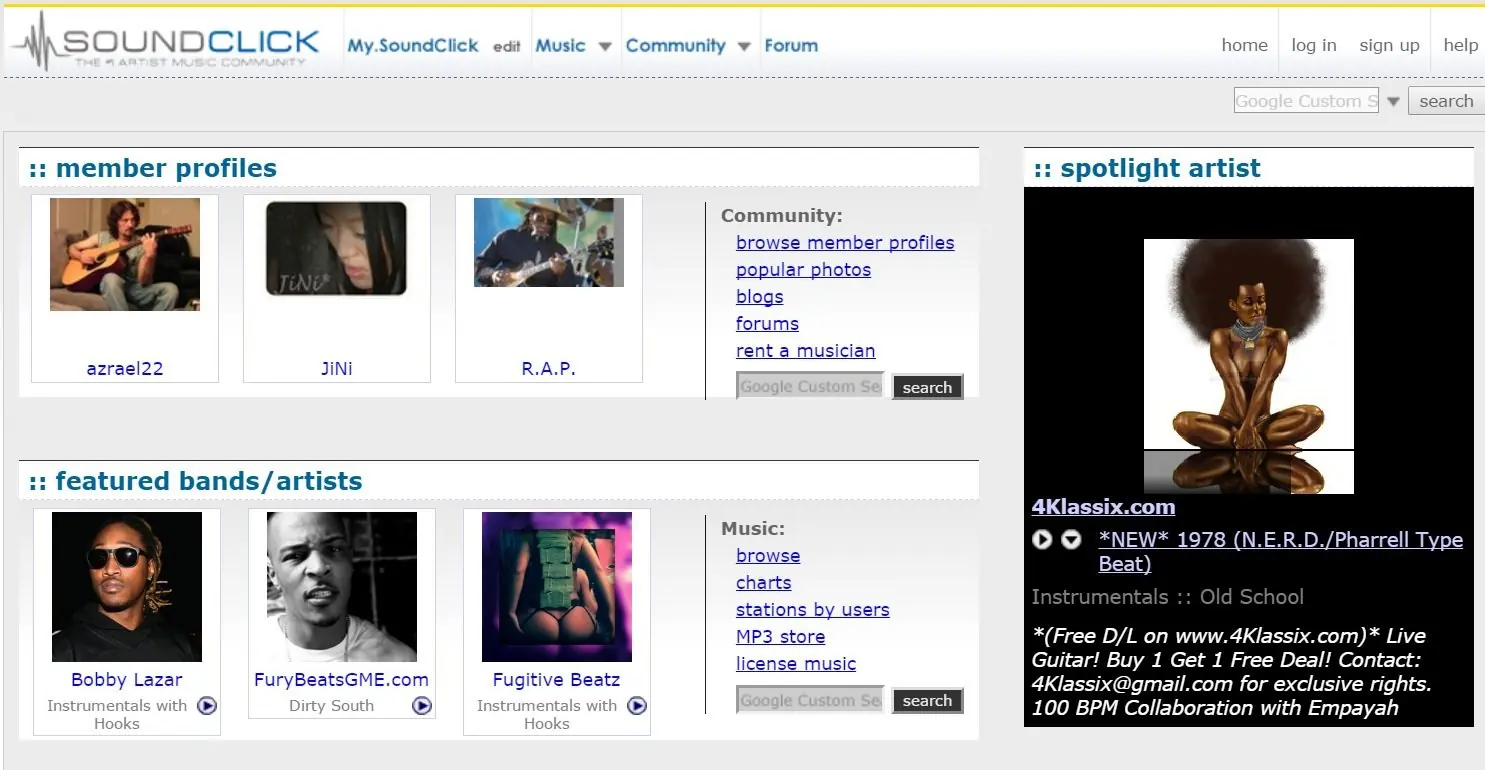Open the license music link
The height and width of the screenshot is (770, 1485).
click(796, 664)
